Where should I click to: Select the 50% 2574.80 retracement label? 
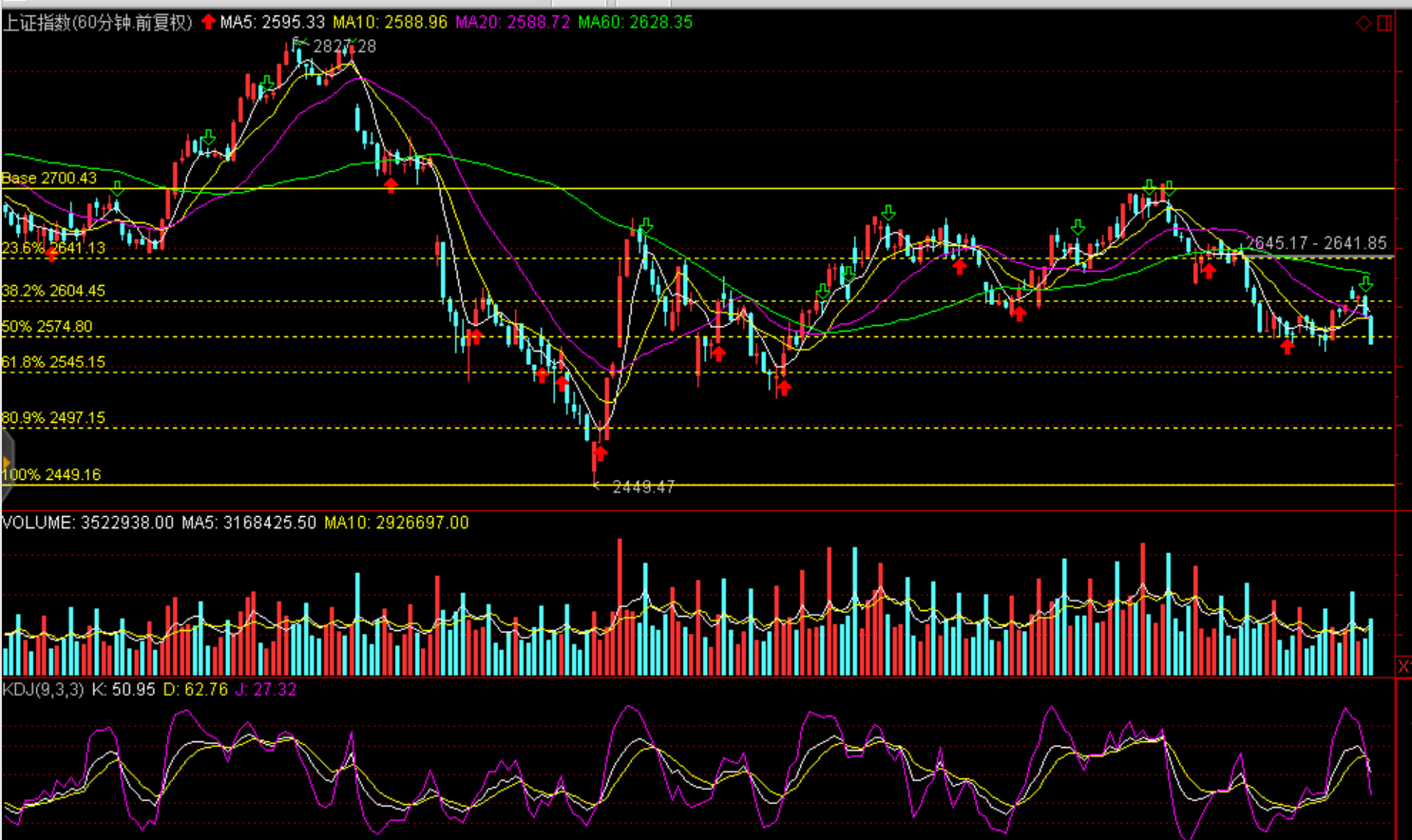48,327
